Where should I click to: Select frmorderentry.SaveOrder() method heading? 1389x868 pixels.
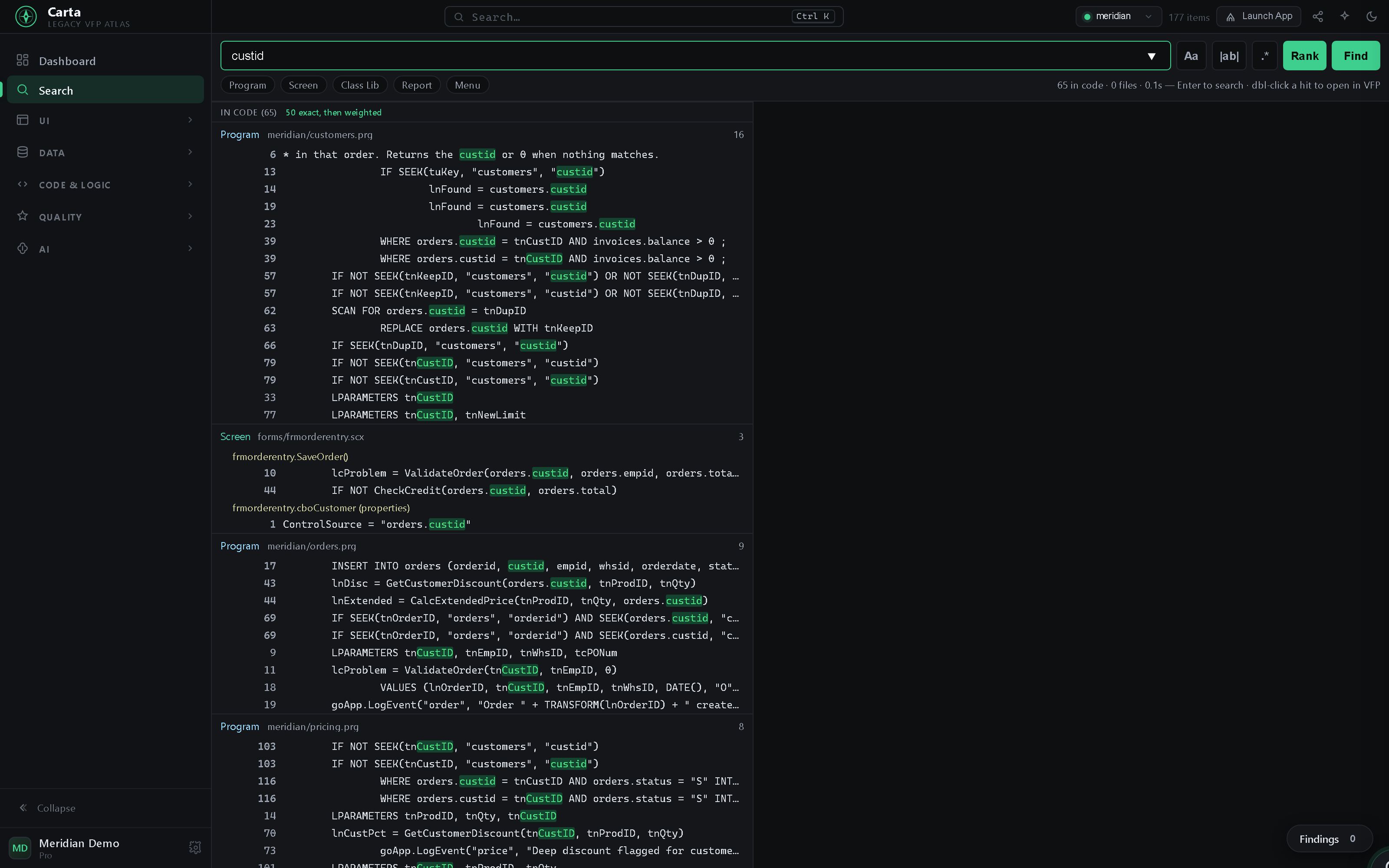290,457
